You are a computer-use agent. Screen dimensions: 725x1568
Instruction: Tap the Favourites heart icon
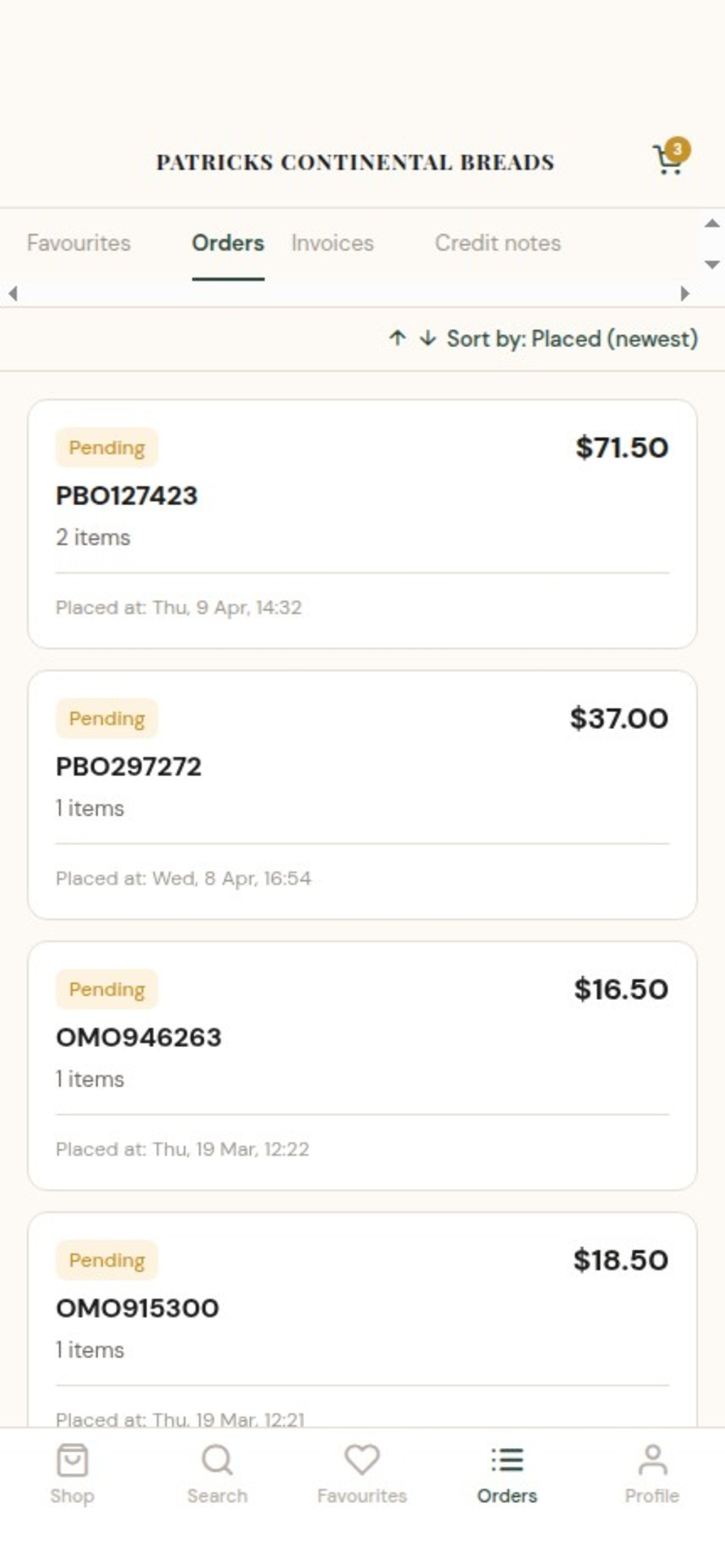coord(362,1460)
